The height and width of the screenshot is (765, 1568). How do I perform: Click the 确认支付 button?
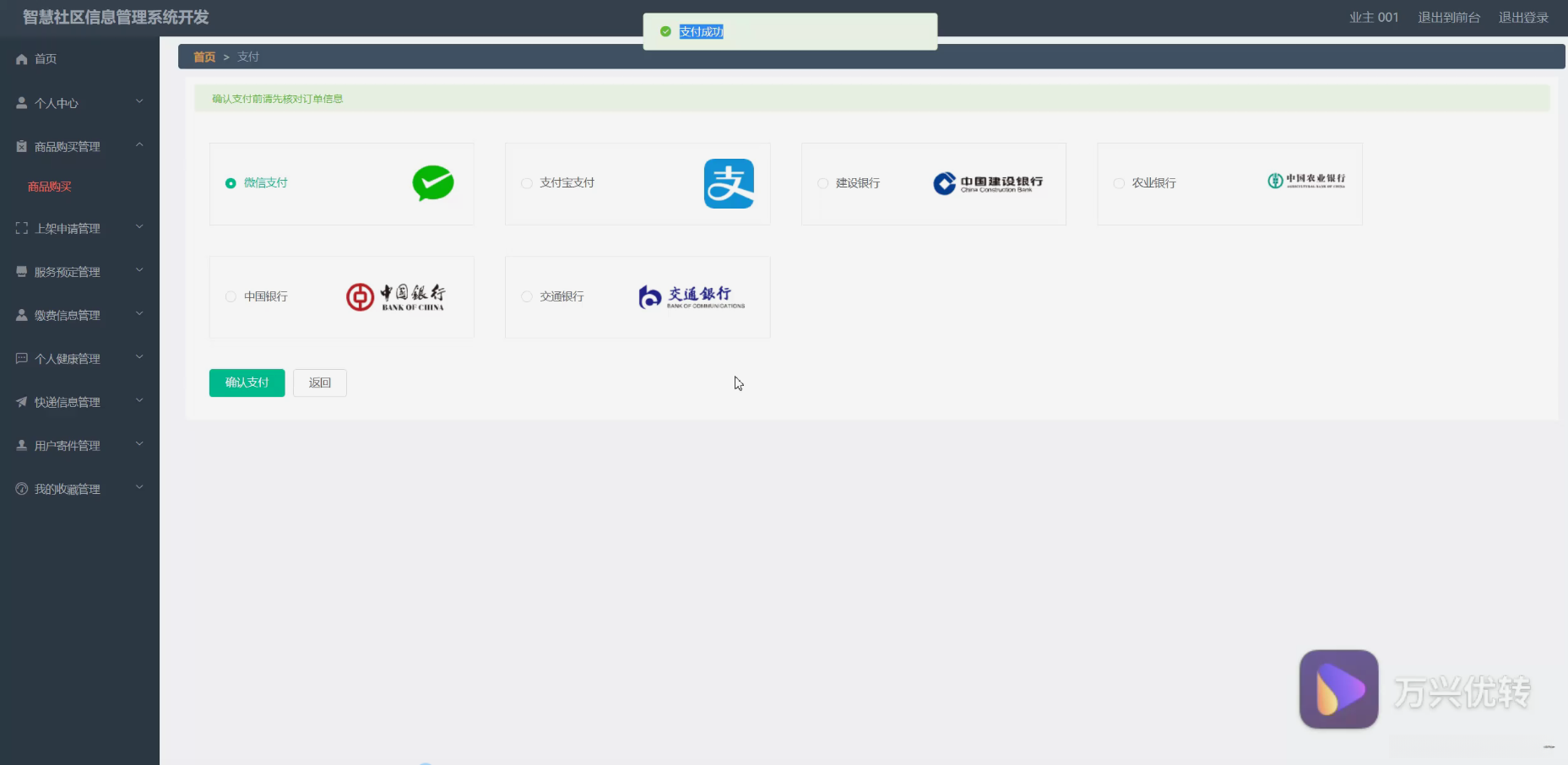point(247,382)
